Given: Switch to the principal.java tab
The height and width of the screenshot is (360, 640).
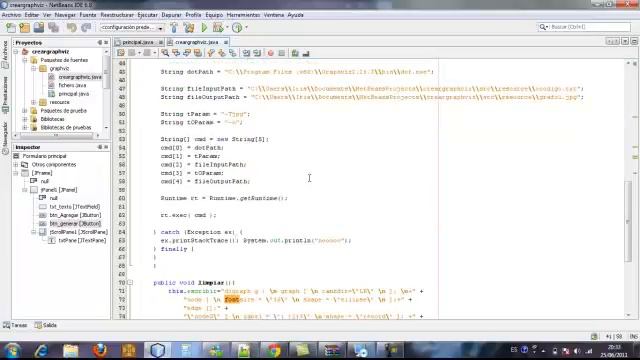Looking at the screenshot, I should [x=138, y=42].
